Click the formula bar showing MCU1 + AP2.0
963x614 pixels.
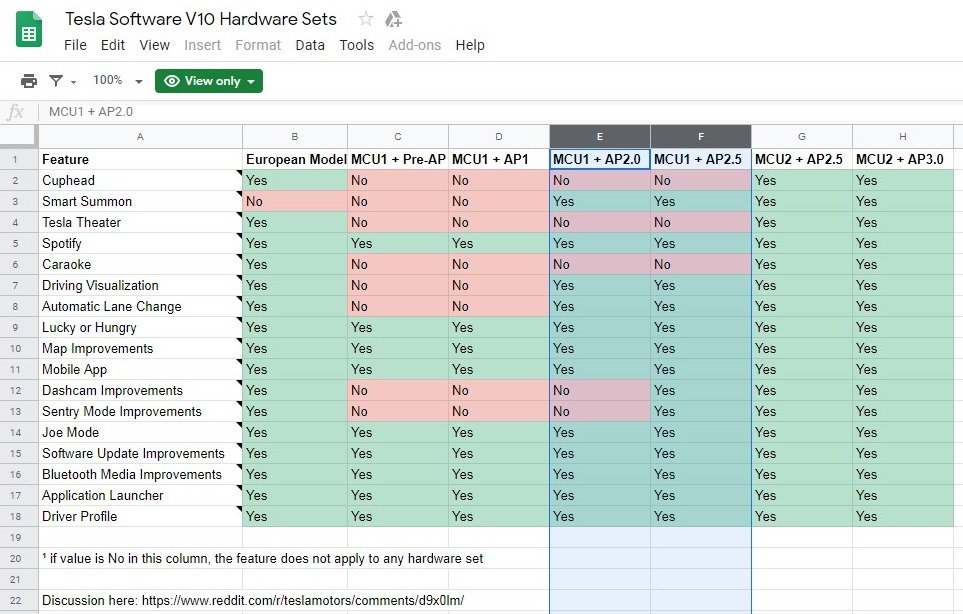coord(501,112)
